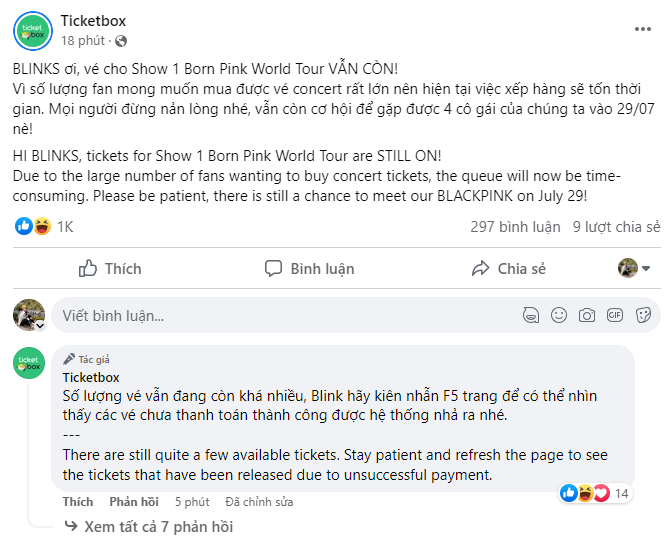Open the 297 bình luận comments list

[514, 227]
